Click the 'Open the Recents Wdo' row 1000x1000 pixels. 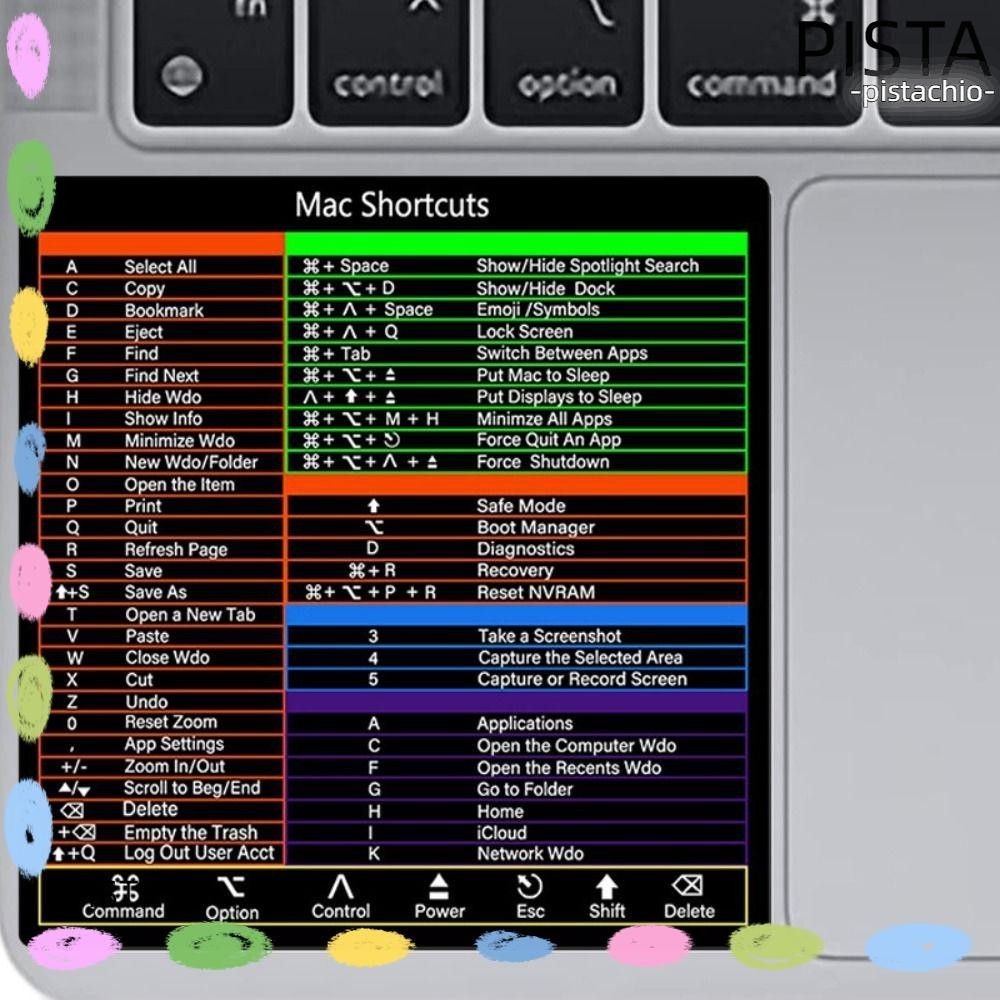click(x=517, y=767)
